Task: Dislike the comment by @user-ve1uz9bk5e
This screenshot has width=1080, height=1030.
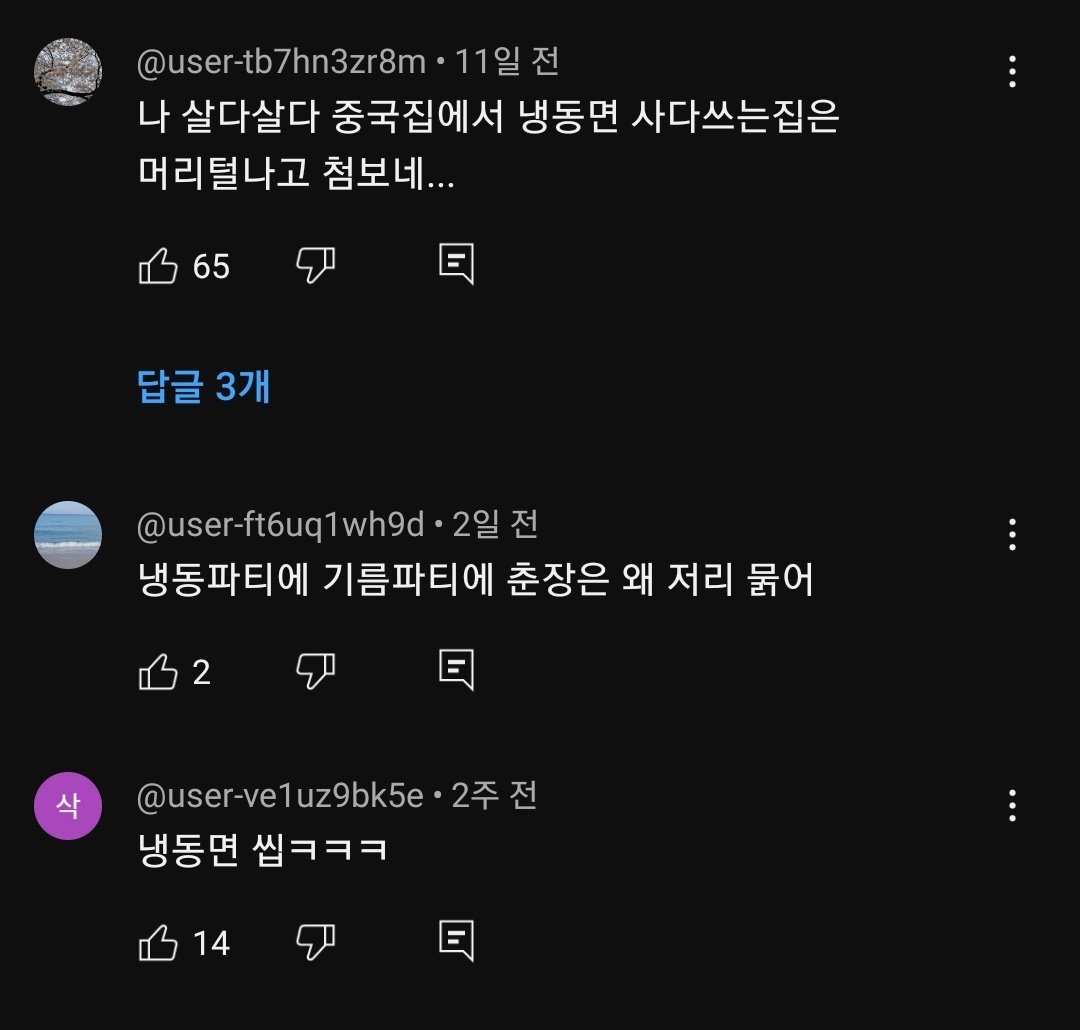Action: pos(315,941)
